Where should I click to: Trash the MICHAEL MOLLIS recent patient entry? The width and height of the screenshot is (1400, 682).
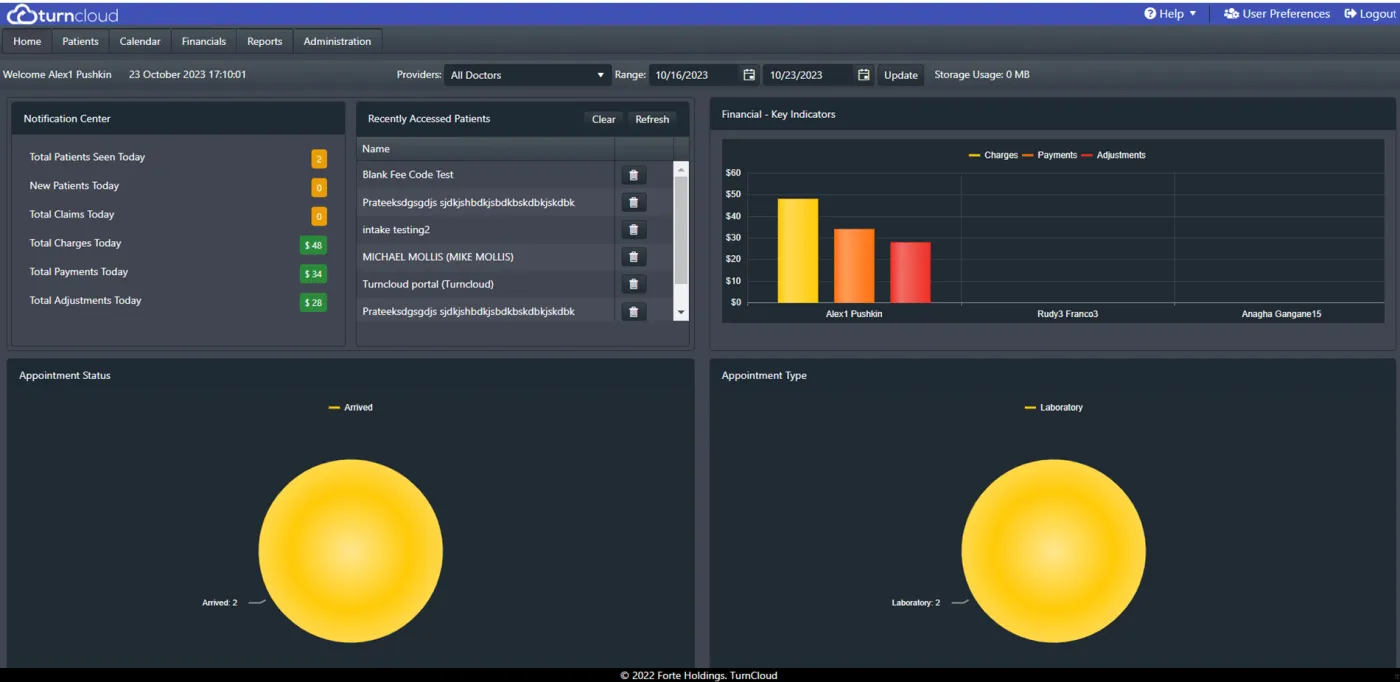click(x=633, y=257)
